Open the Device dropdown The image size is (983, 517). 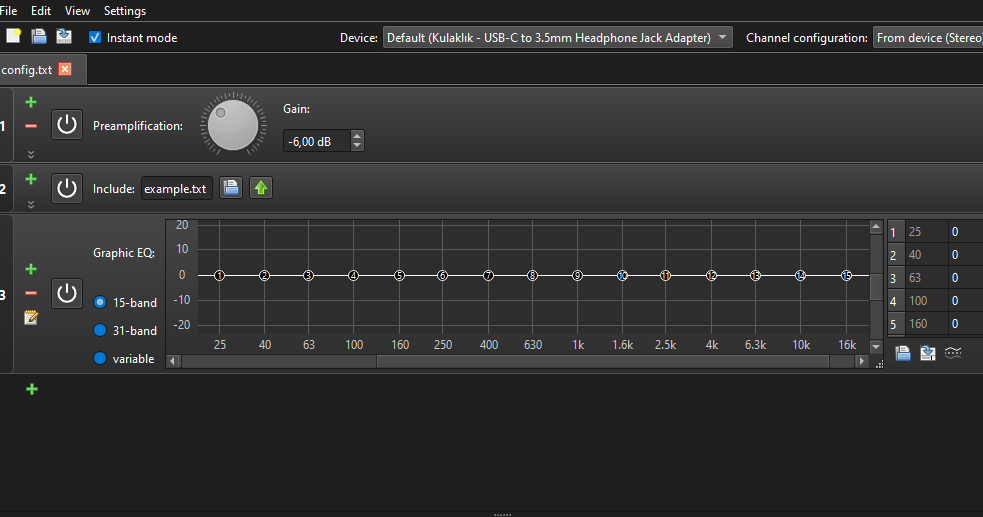[x=557, y=38]
